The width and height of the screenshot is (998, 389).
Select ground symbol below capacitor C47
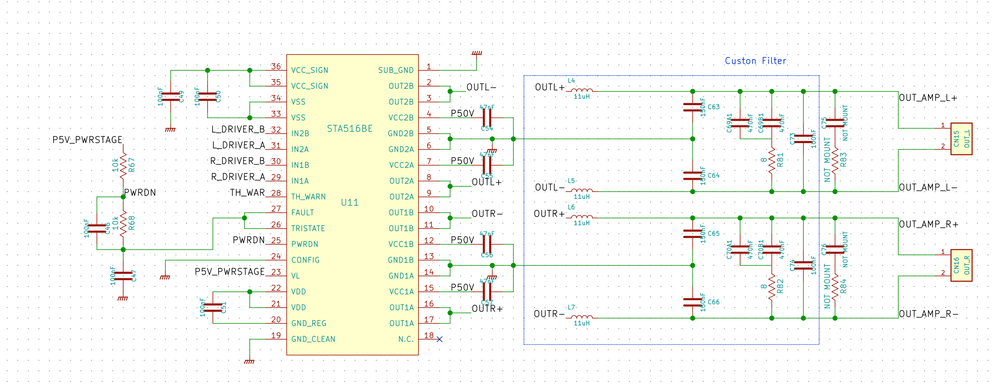point(123,297)
